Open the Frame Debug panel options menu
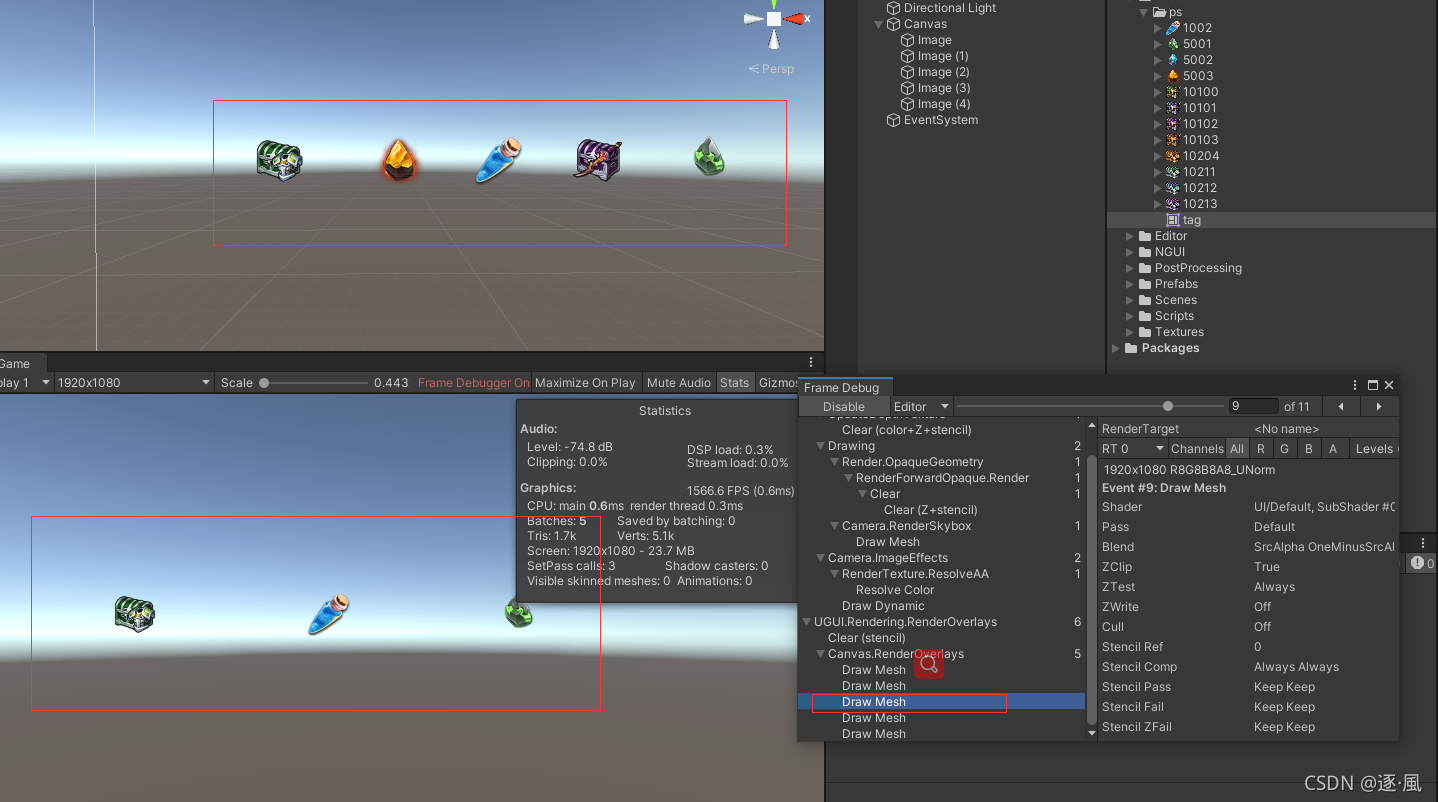The image size is (1438, 802). (x=1356, y=385)
